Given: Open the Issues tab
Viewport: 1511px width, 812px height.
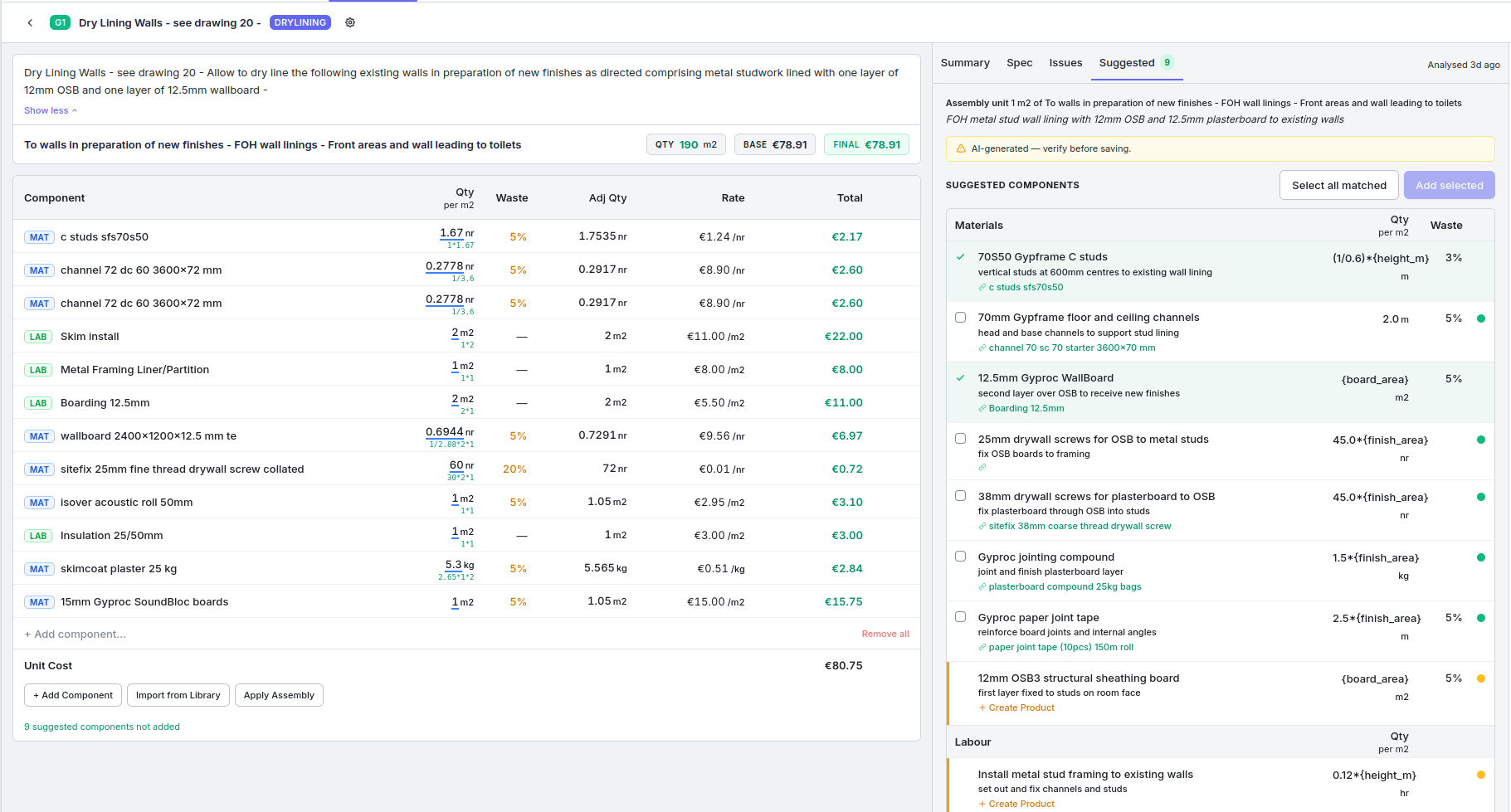Looking at the screenshot, I should tap(1065, 63).
